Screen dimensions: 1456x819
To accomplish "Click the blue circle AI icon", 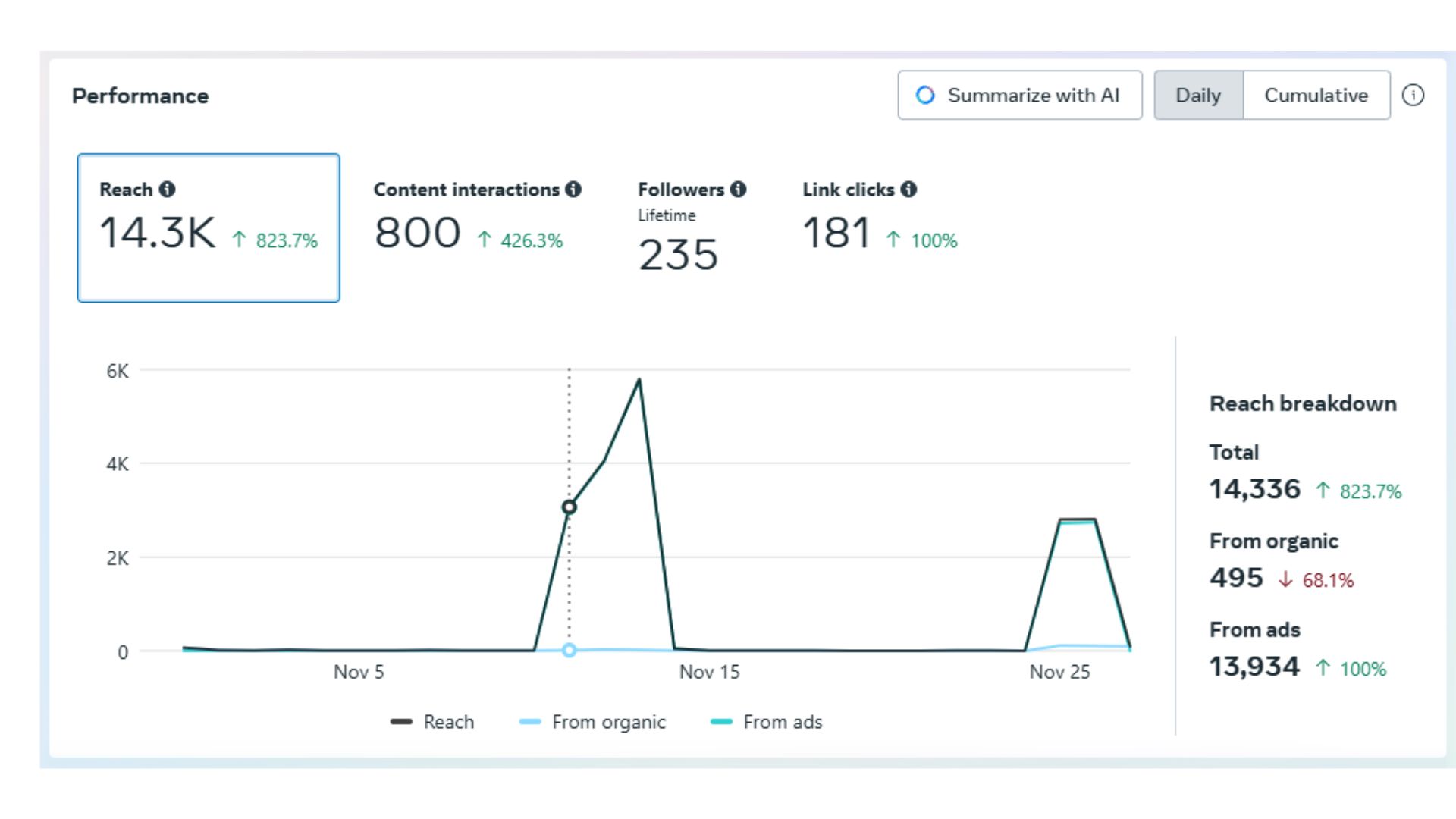I will (x=925, y=96).
